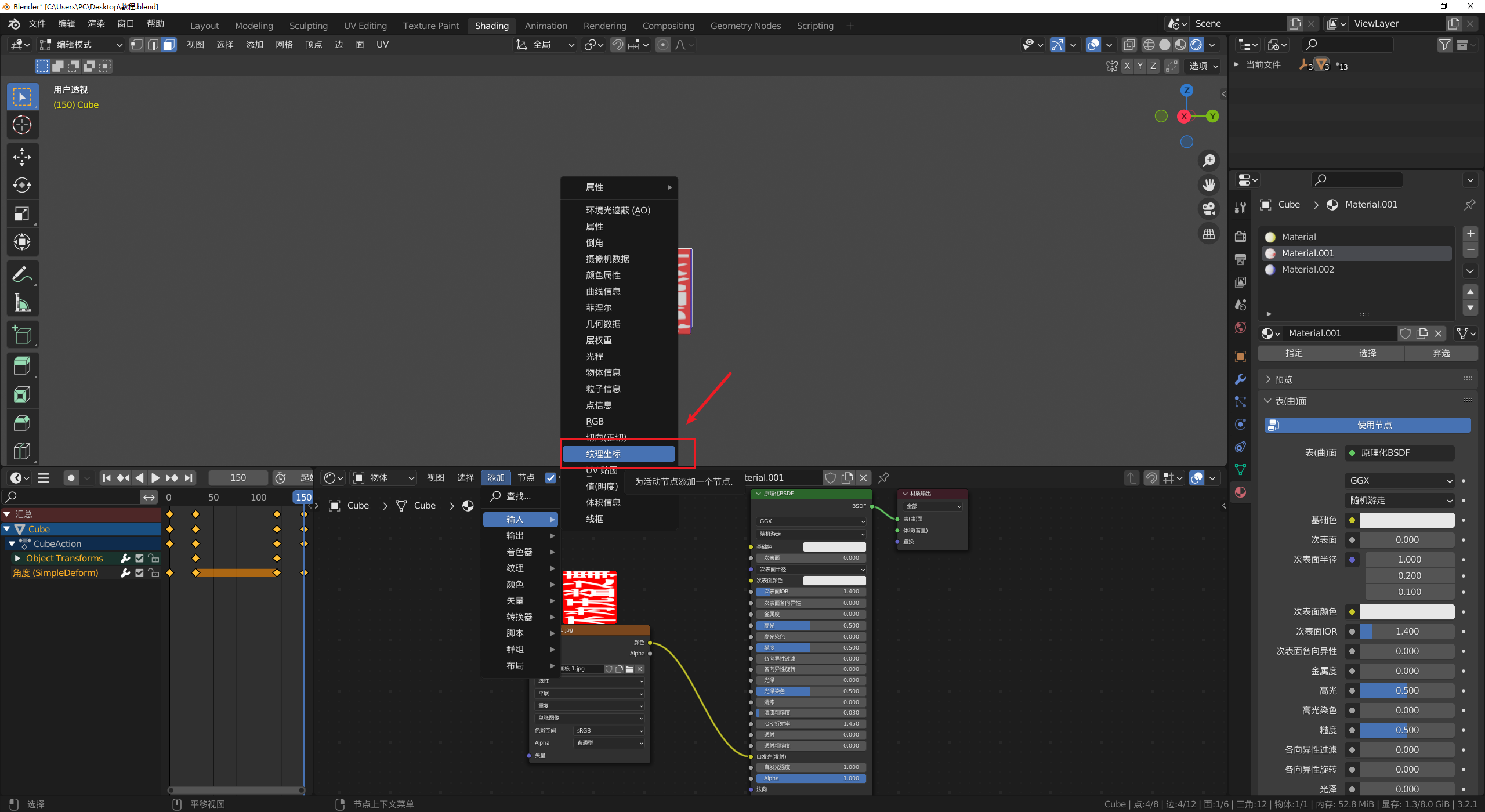Image resolution: width=1485 pixels, height=812 pixels.
Task: Expand the 预览 panel
Action: (1283, 379)
